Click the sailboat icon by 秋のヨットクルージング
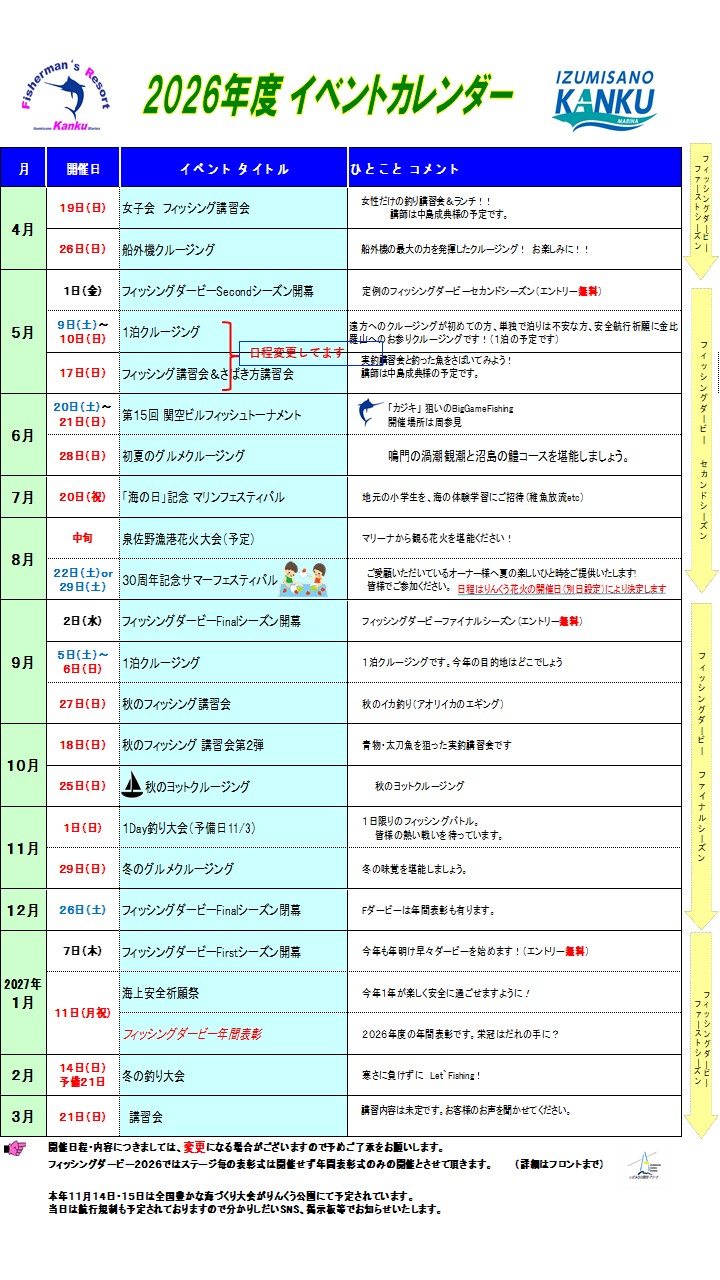 point(131,785)
